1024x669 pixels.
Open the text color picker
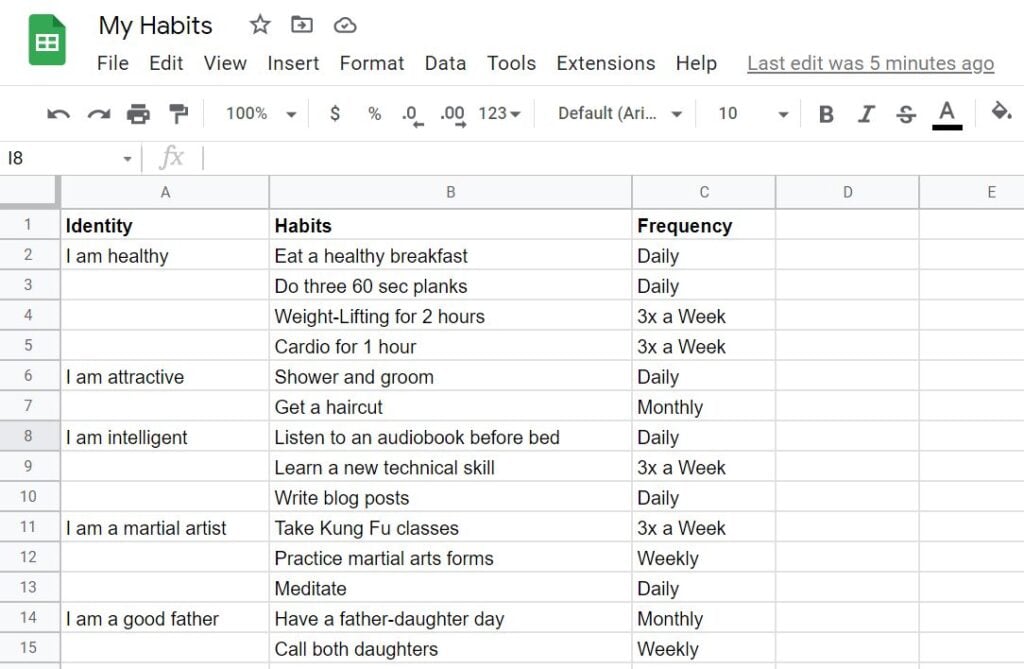point(947,113)
